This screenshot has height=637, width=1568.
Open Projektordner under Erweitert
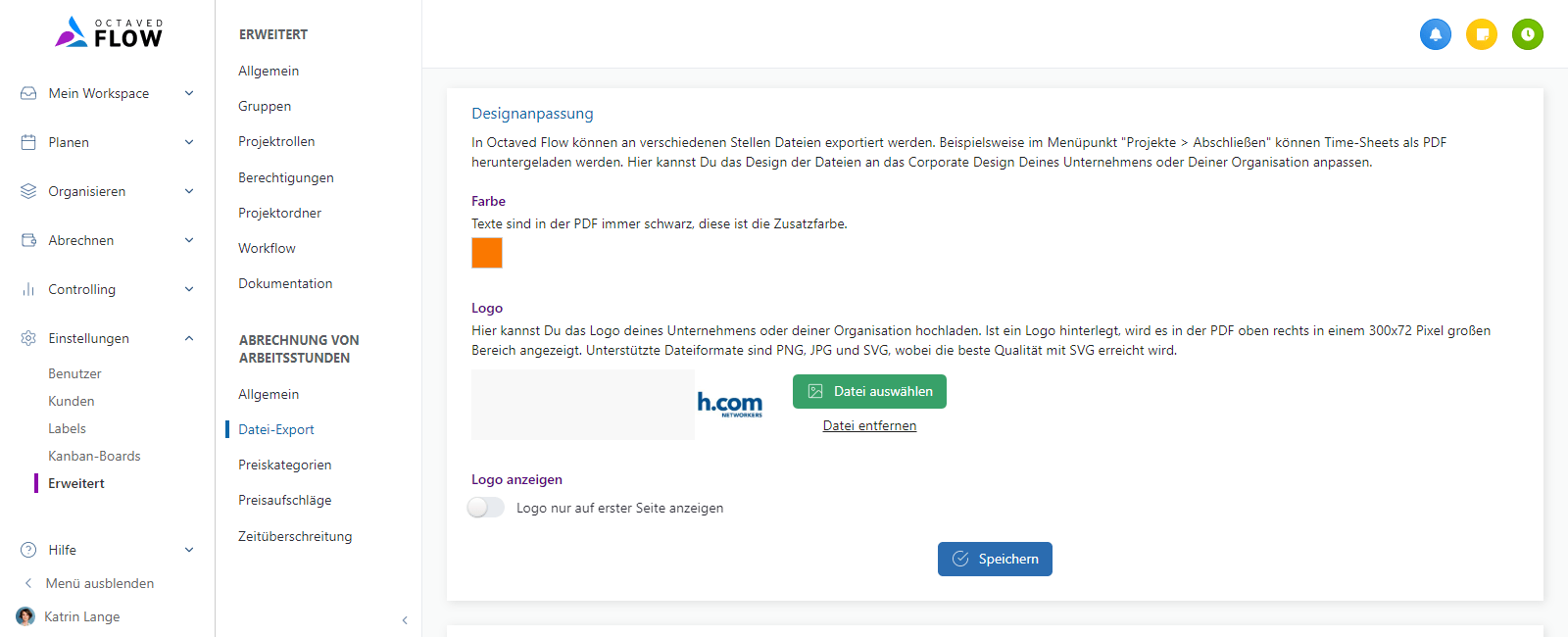[279, 213]
